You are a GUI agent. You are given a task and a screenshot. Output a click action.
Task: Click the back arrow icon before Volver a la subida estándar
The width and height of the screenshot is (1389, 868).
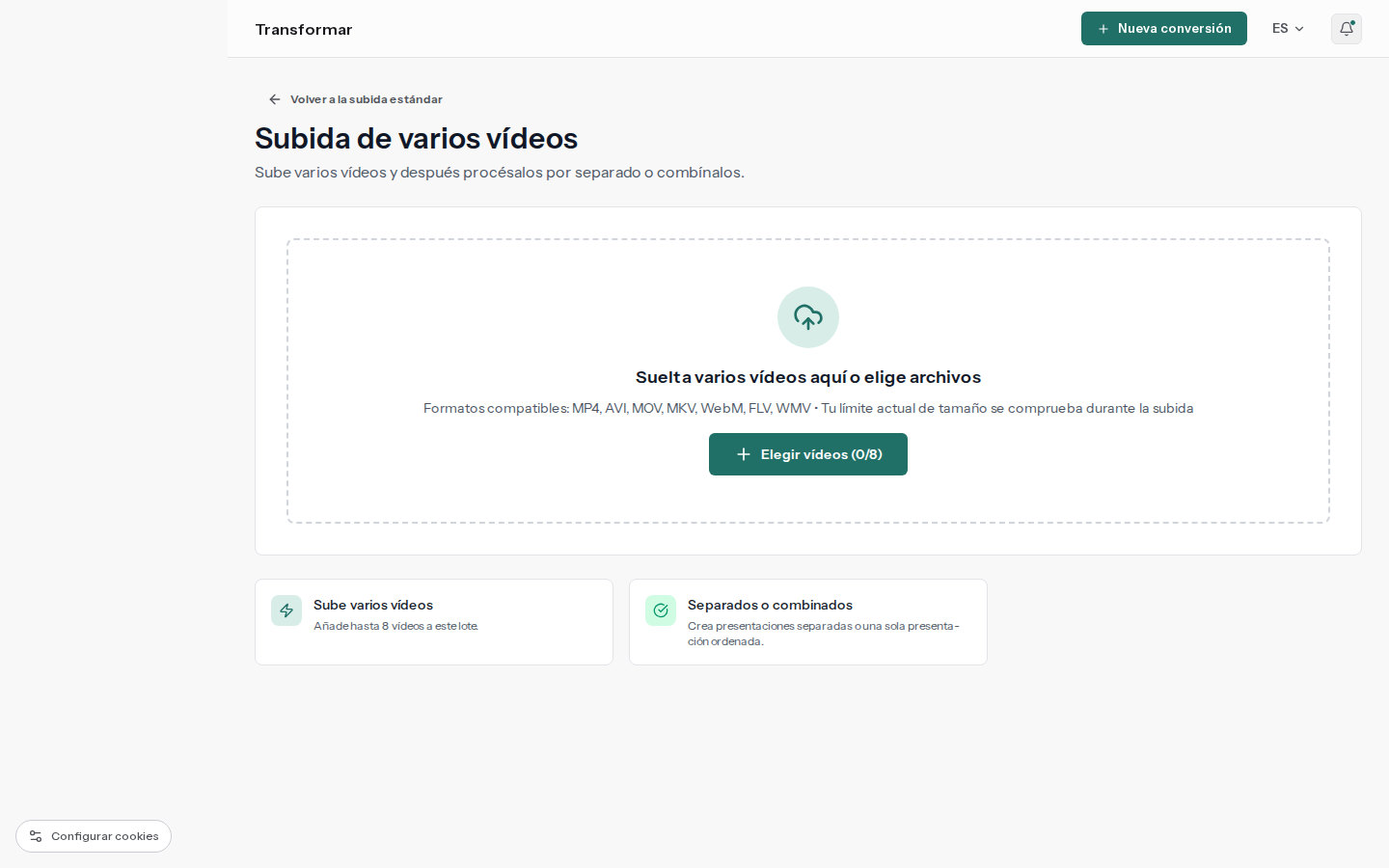pos(275,99)
